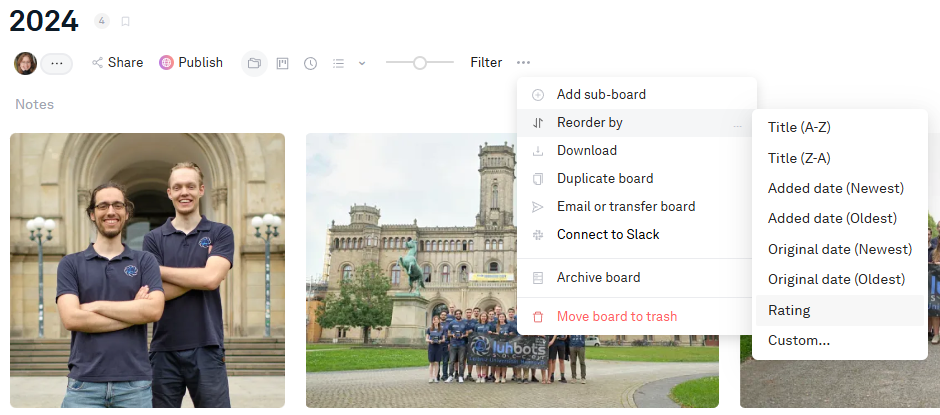
Task: Open the members more options pill
Action: (56, 63)
